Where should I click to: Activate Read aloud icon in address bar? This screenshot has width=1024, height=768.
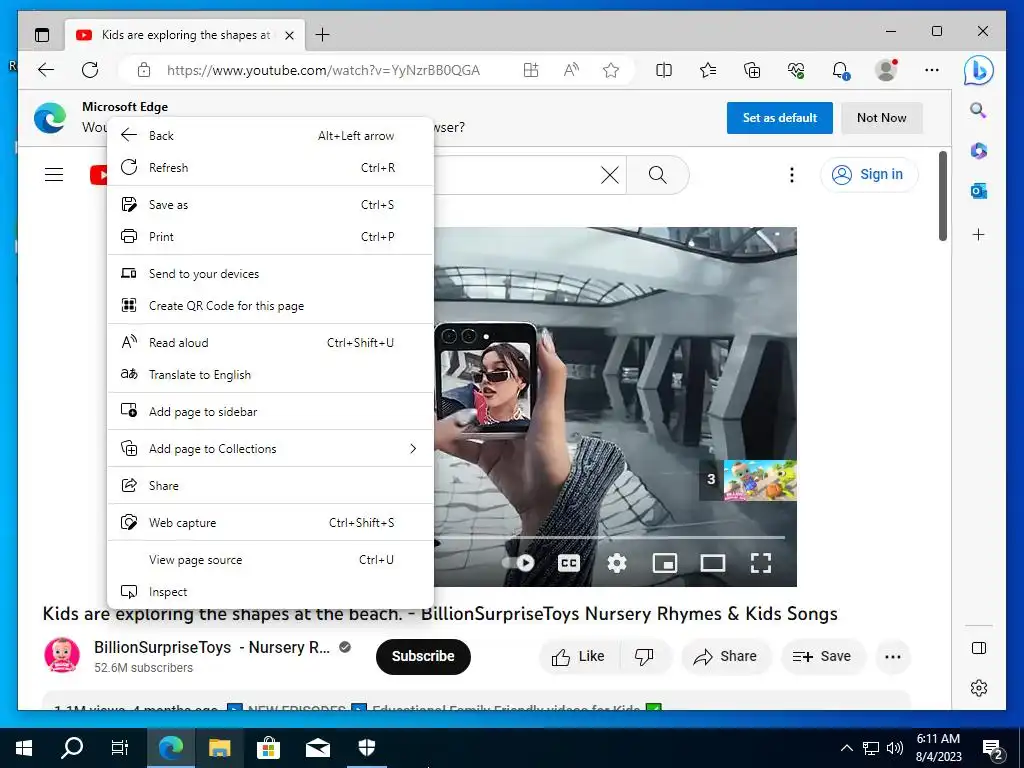tap(571, 70)
